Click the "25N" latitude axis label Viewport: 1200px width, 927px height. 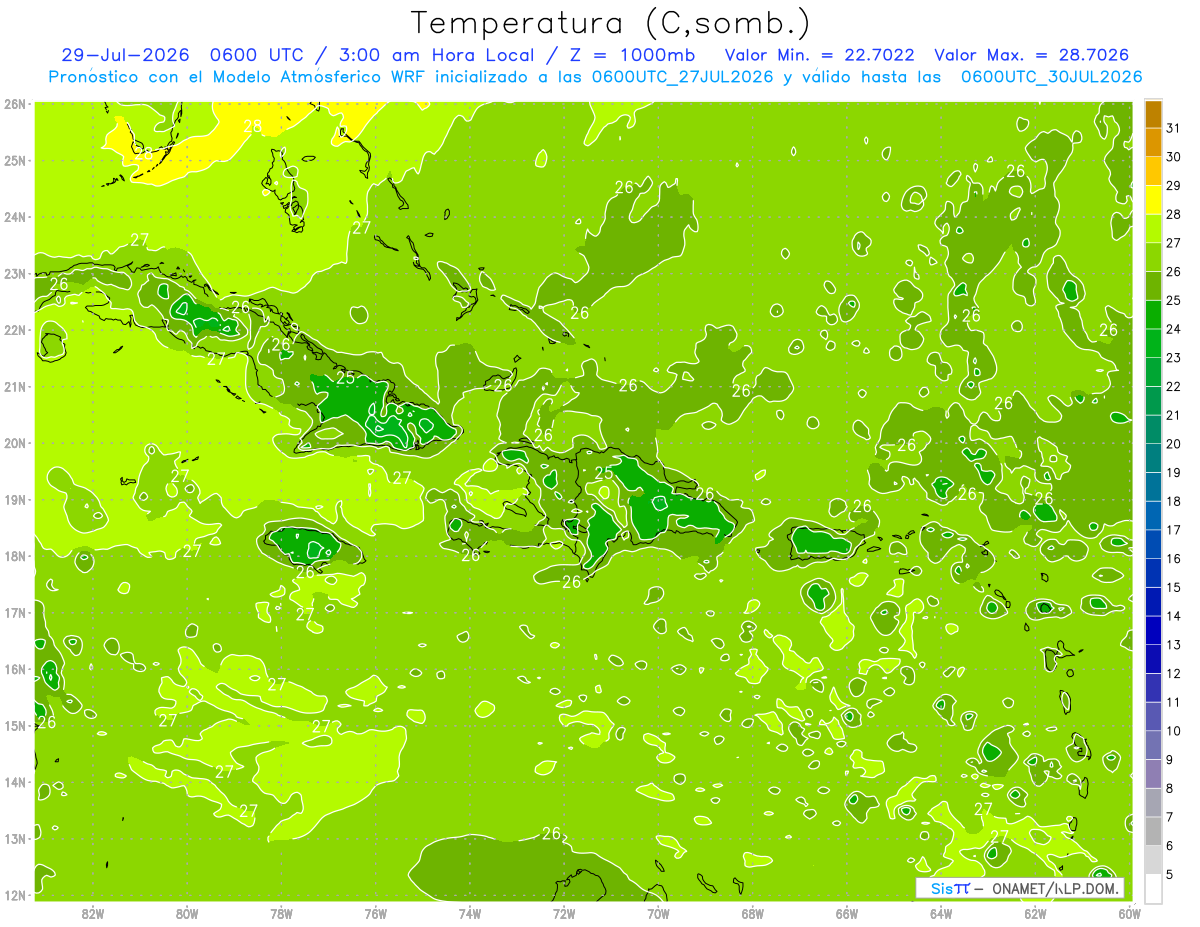pos(15,161)
